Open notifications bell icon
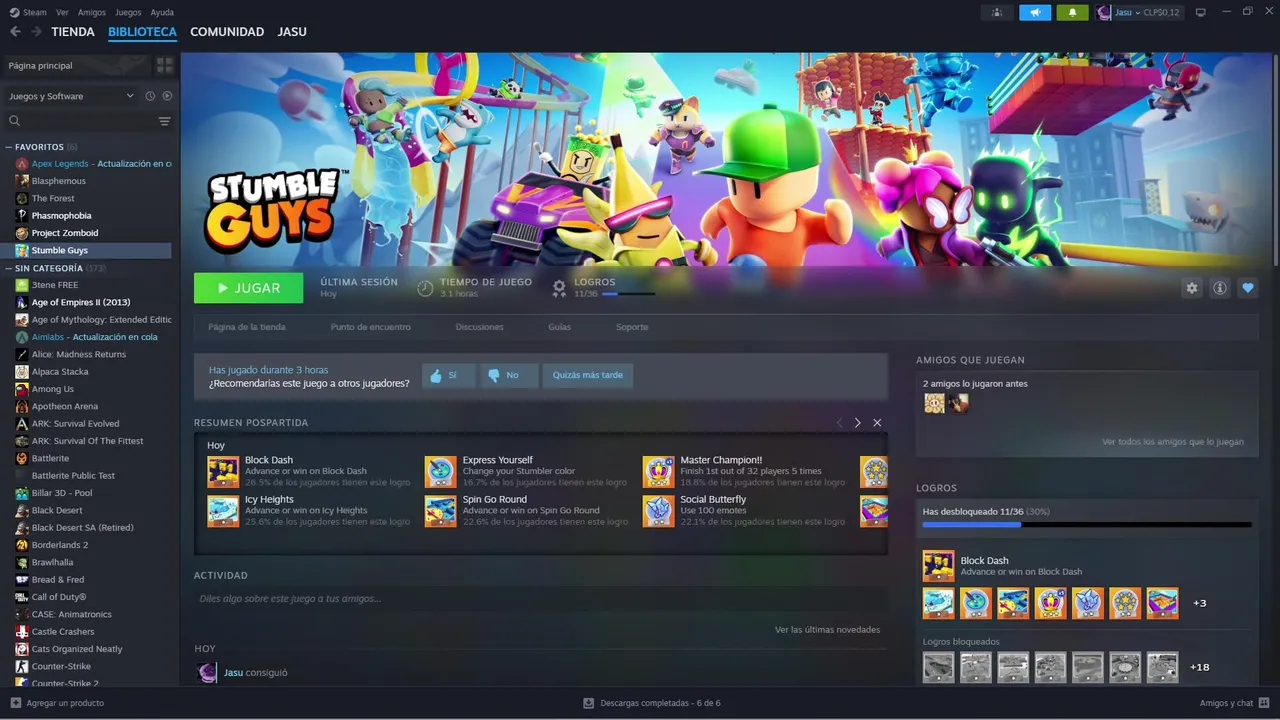Viewport: 1280px width, 720px height. (1072, 12)
